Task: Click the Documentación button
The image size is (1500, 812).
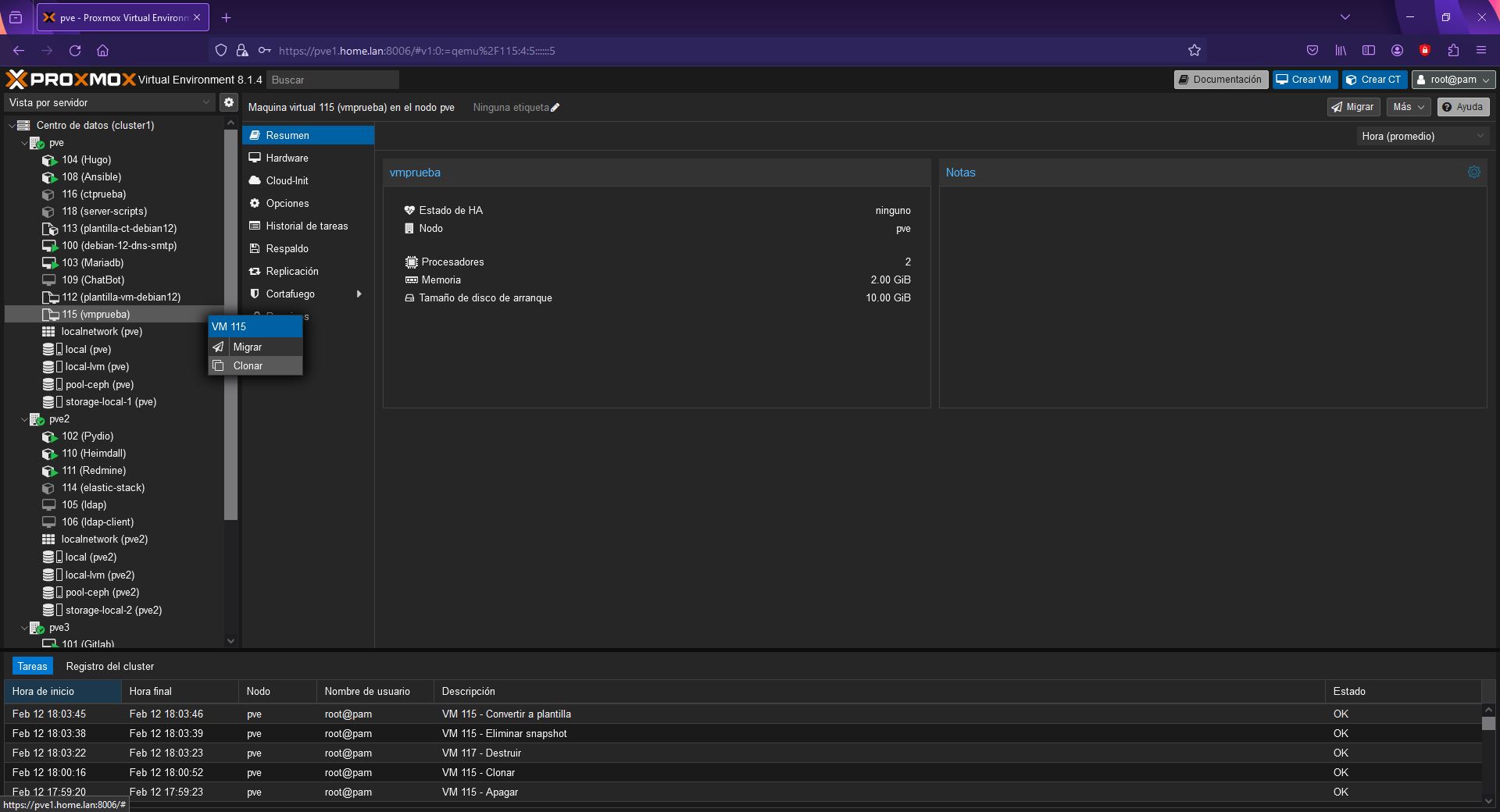Action: click(1220, 80)
